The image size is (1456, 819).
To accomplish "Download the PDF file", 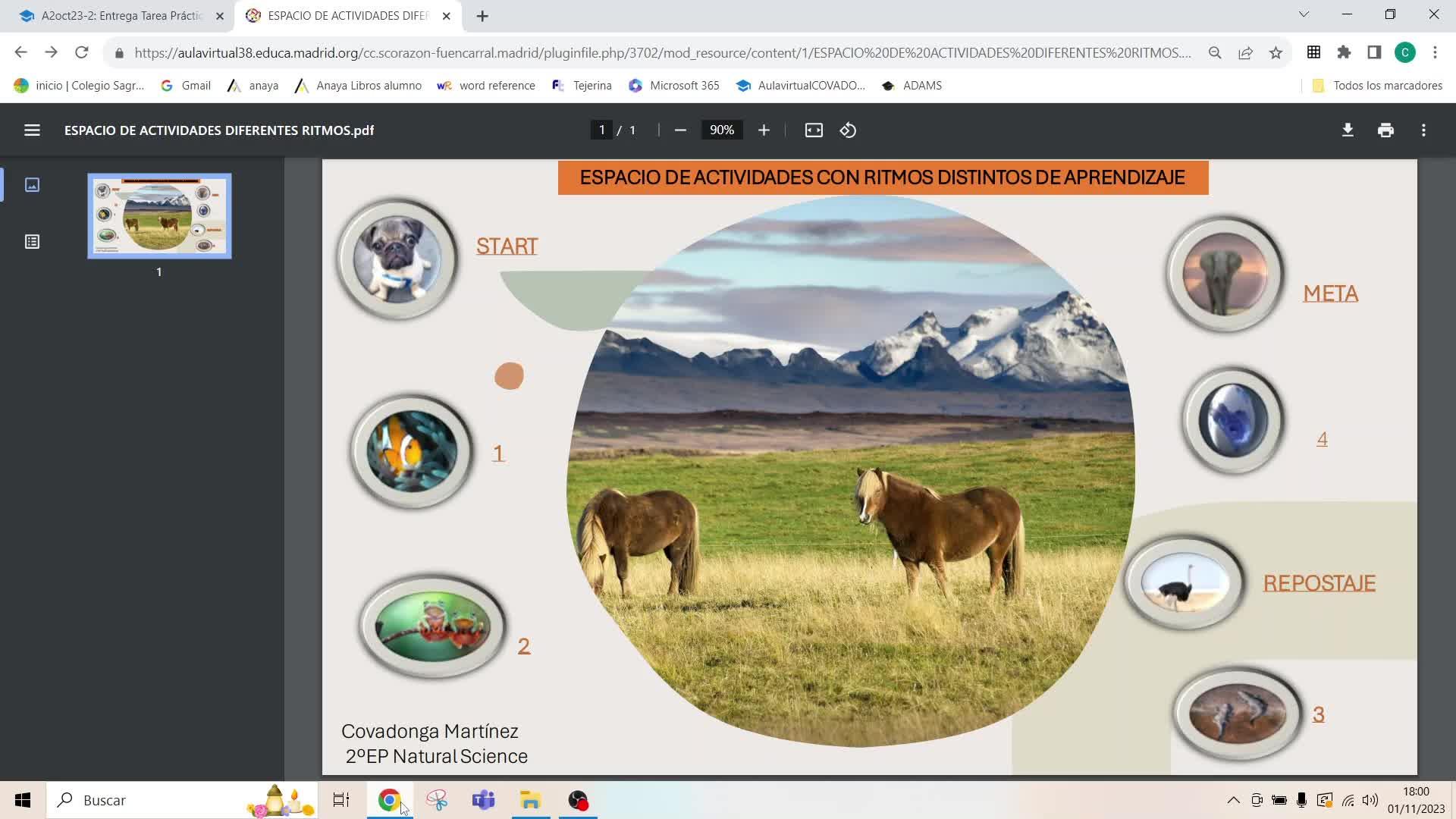I will [1348, 130].
